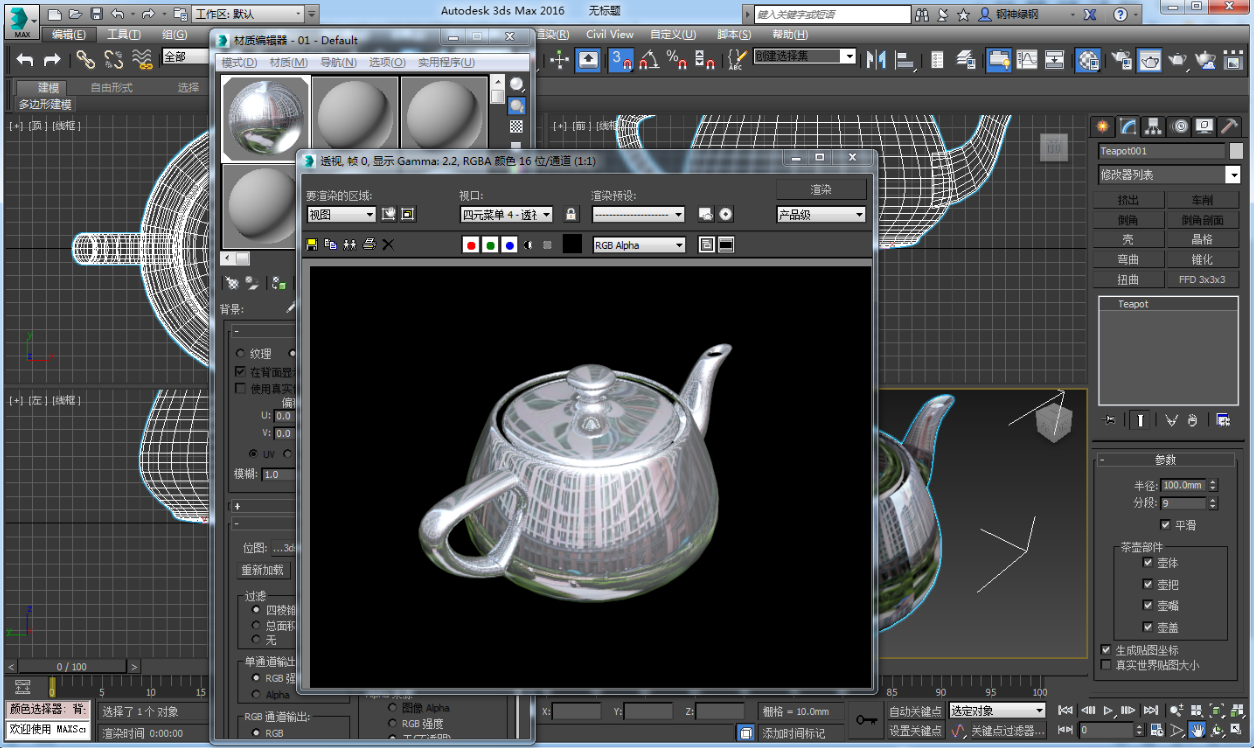Click the Link selection chain icon
The height and width of the screenshot is (748, 1254).
[x=86, y=60]
